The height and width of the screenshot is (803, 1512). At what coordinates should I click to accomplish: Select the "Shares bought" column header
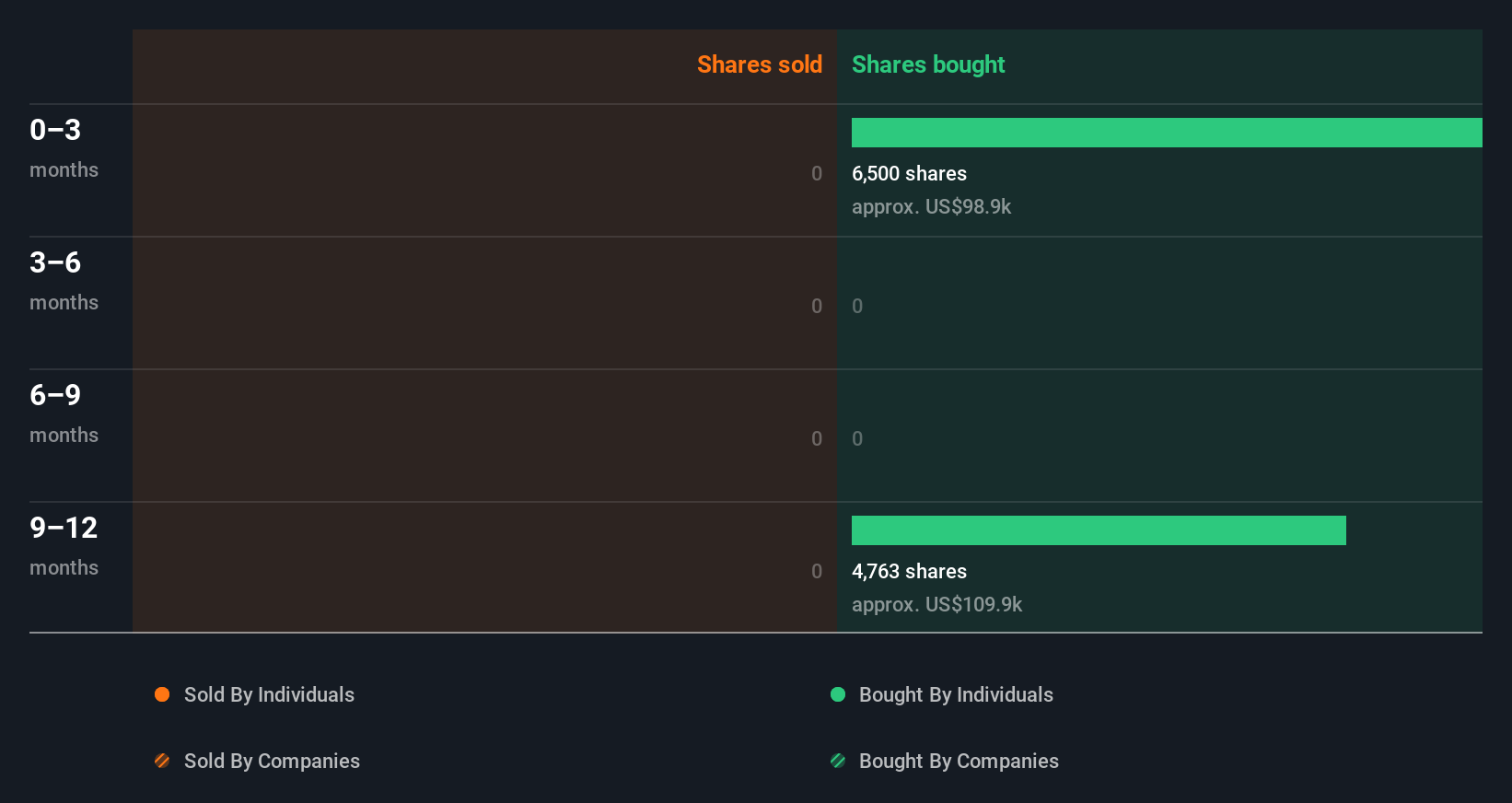(928, 64)
